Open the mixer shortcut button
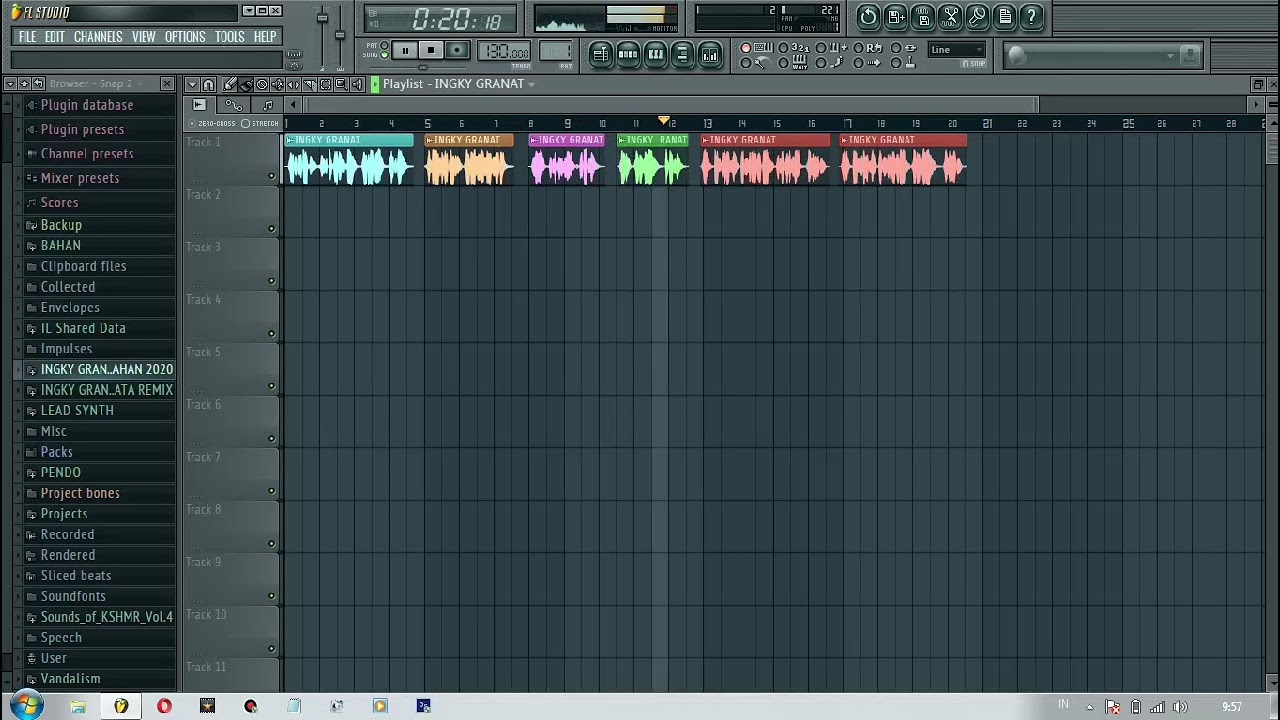1280x720 pixels. coord(710,55)
